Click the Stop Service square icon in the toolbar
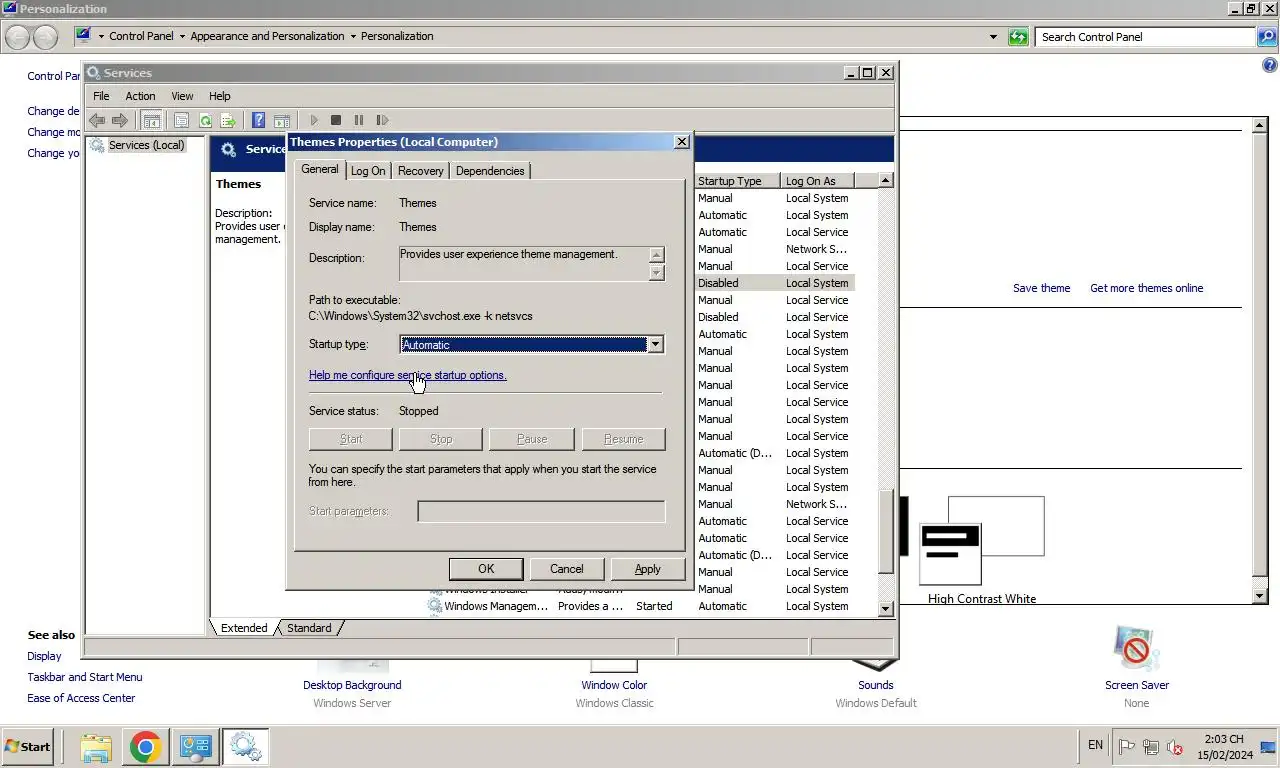This screenshot has height=768, width=1280. tap(336, 120)
